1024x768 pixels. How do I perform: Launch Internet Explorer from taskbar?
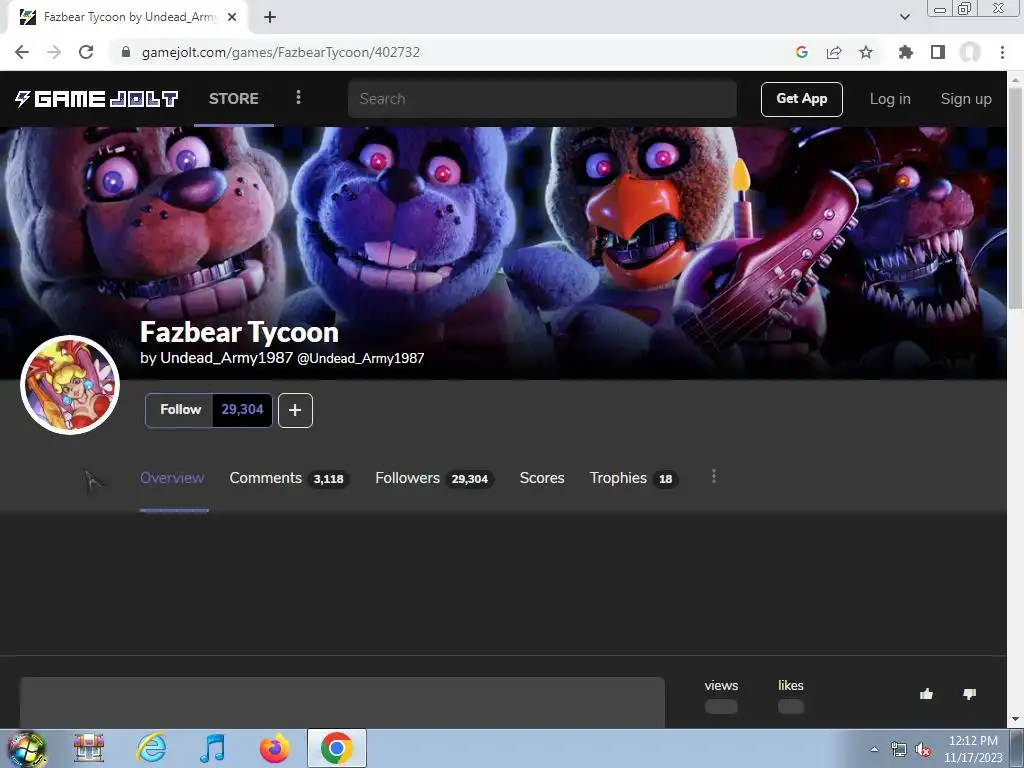[x=152, y=748]
